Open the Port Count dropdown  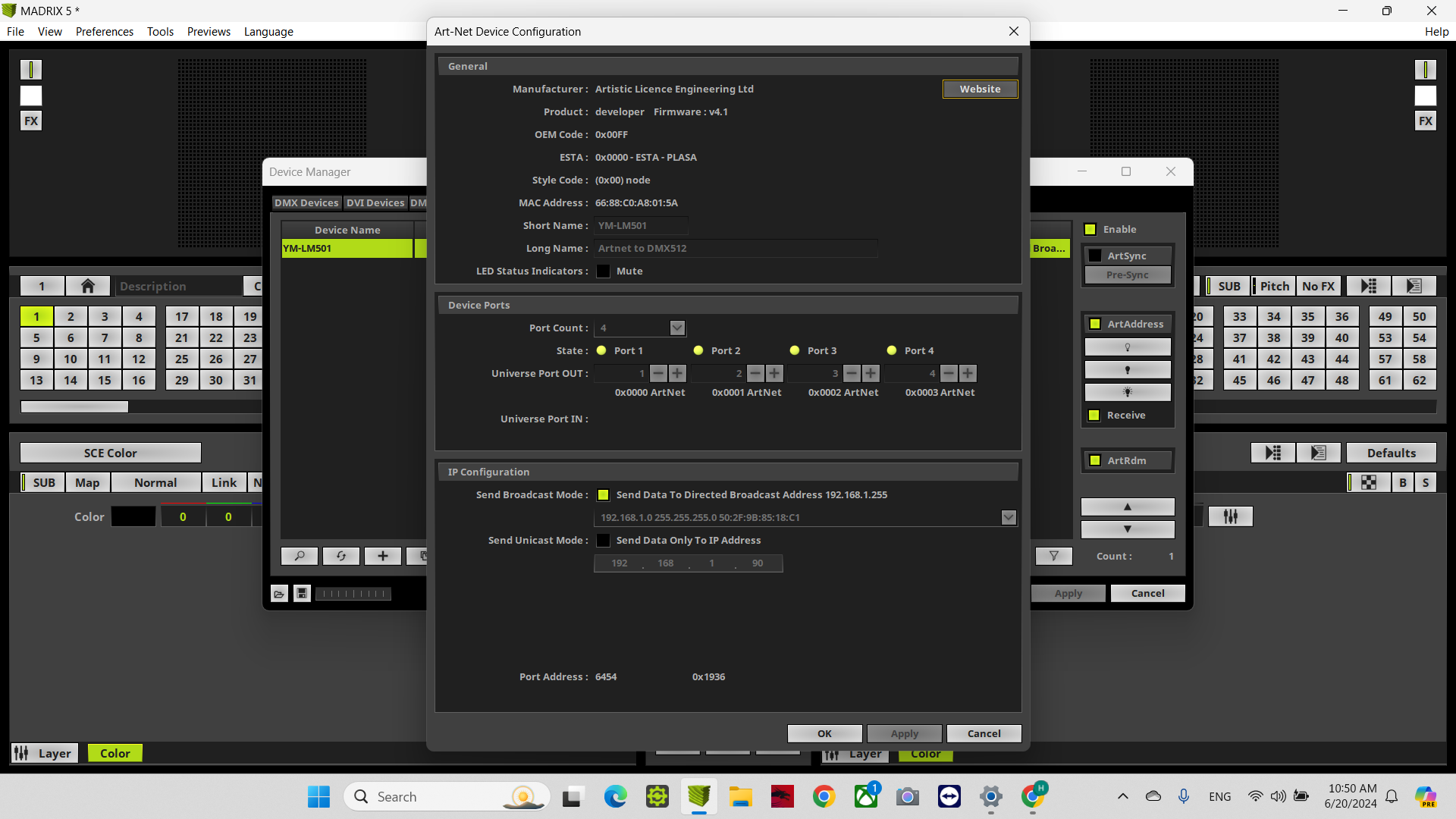coord(677,328)
